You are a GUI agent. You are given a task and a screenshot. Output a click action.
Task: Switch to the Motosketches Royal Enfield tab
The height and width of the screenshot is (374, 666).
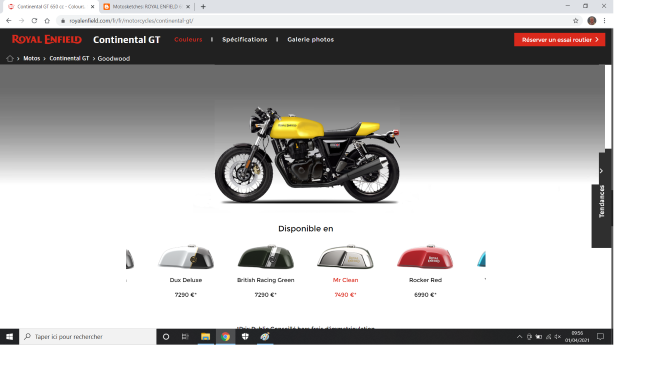click(x=147, y=7)
